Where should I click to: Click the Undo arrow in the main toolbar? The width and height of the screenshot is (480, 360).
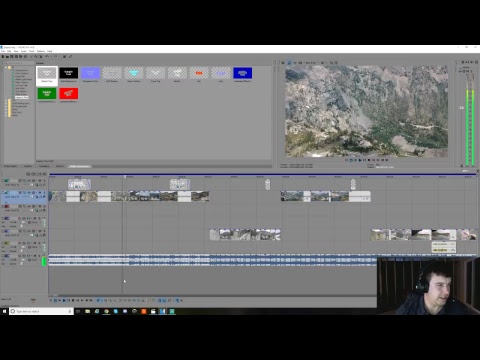click(47, 57)
